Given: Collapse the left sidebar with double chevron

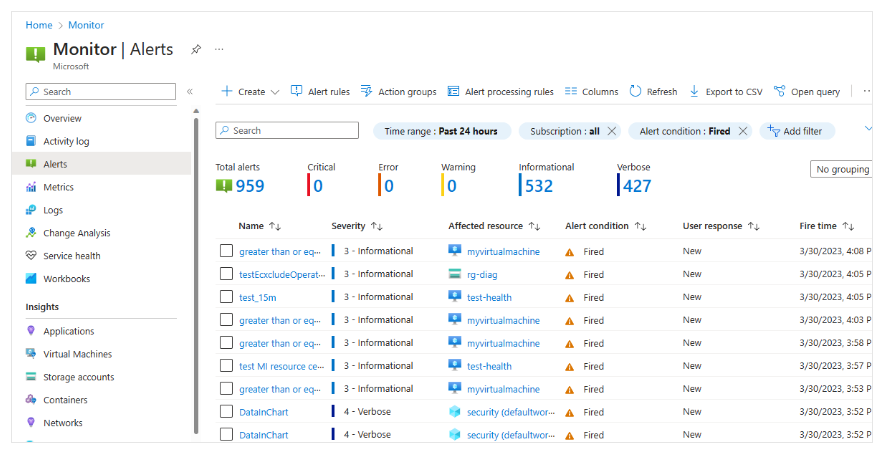Looking at the screenshot, I should 190,92.
